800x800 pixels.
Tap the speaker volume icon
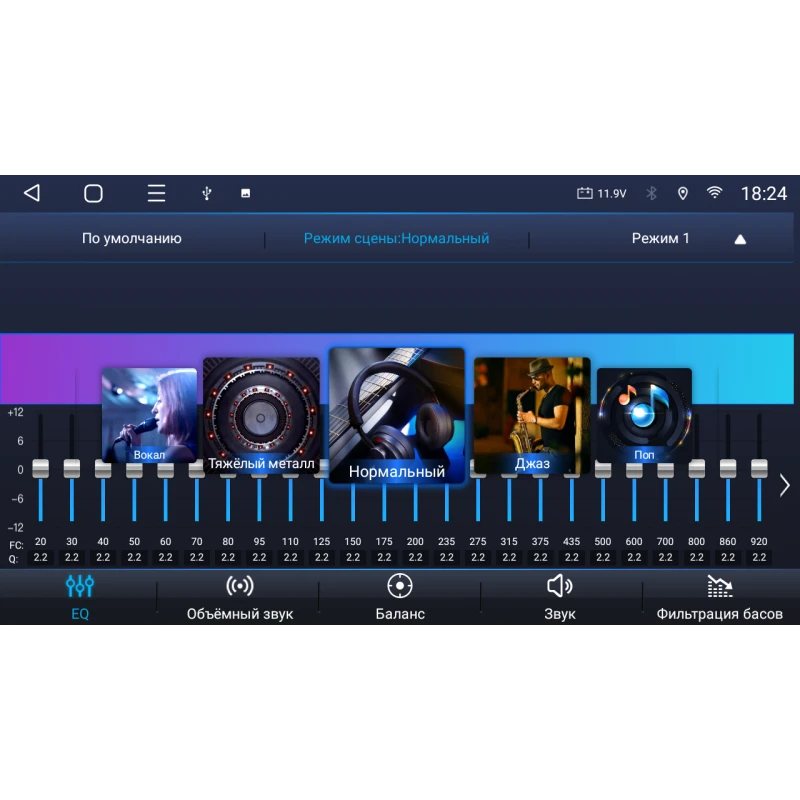pos(560,586)
